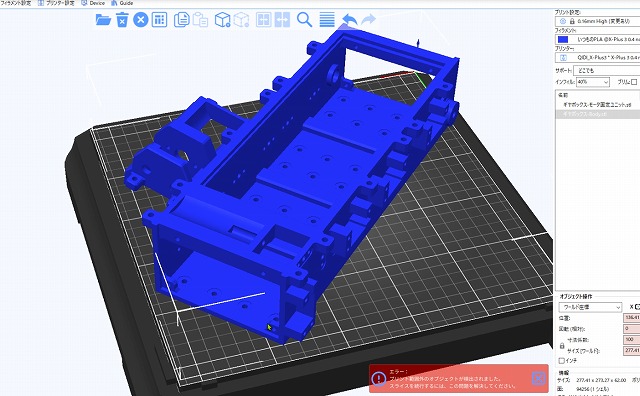Select the first object in list
Image resolution: width=640 pixels, height=396 pixels.
point(597,105)
